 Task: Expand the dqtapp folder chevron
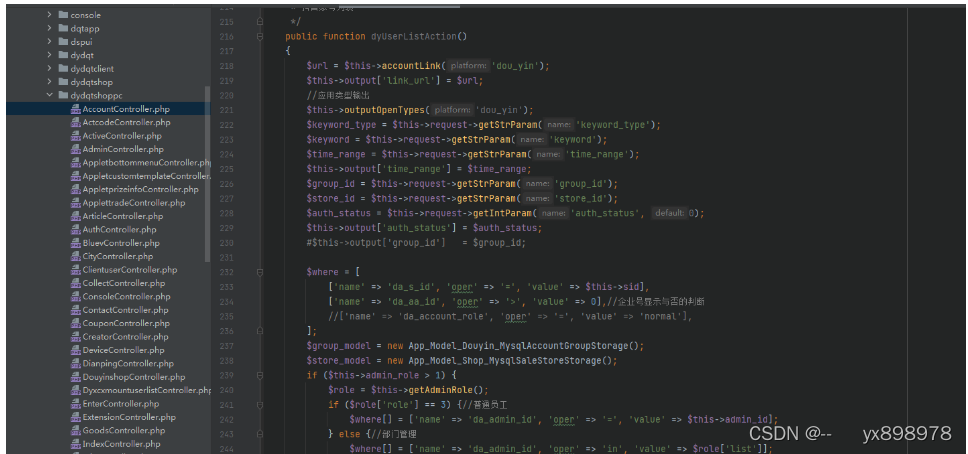coord(49,28)
